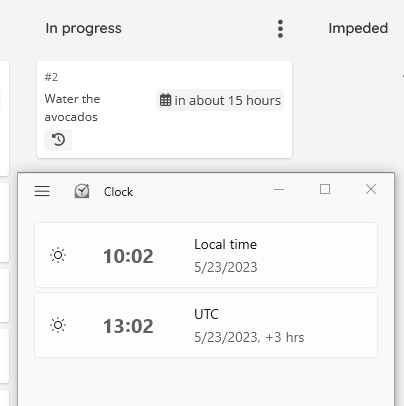Close the Clock window
Screen dimensions: 404x406
[371, 189]
